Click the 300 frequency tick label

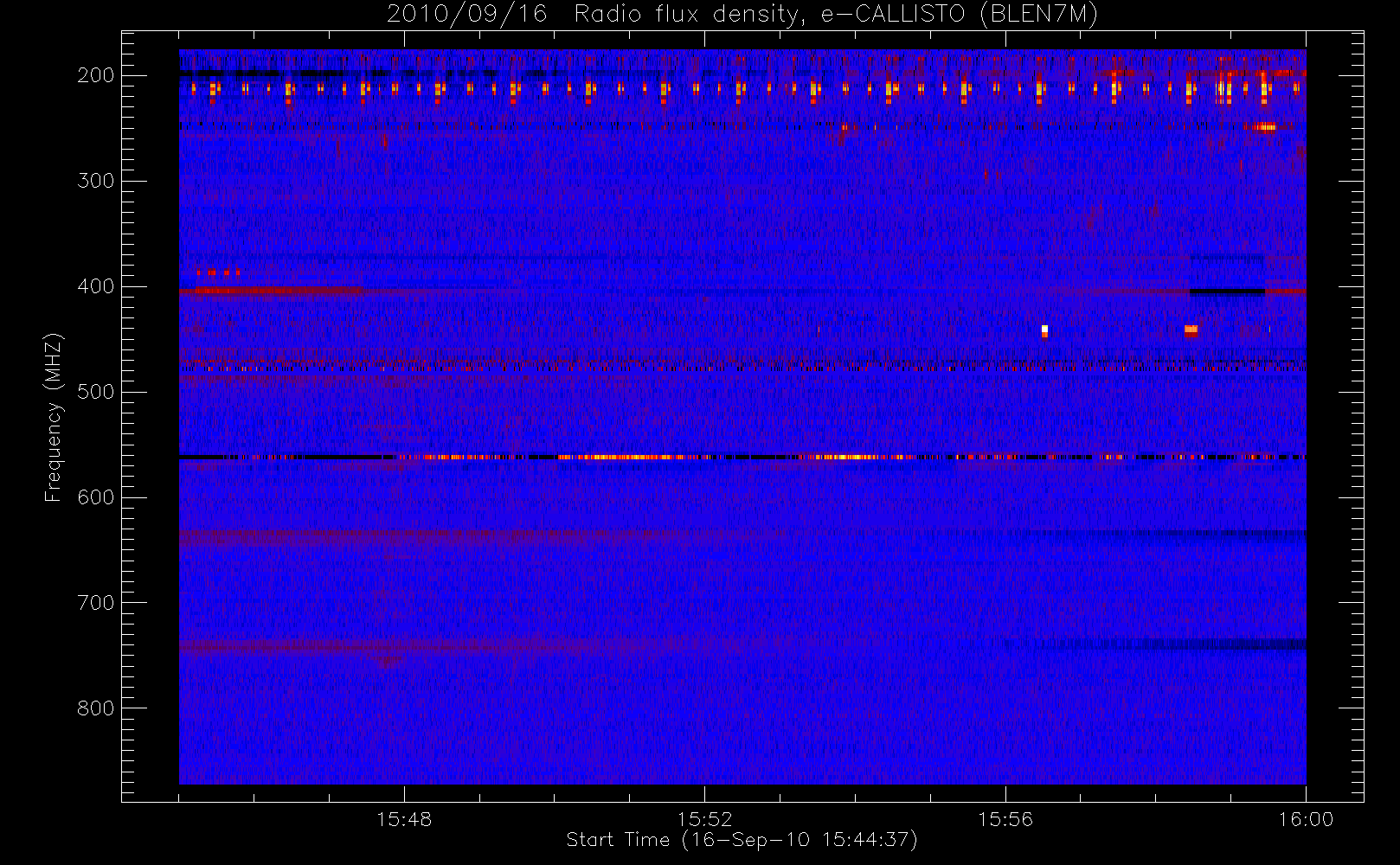tap(95, 181)
